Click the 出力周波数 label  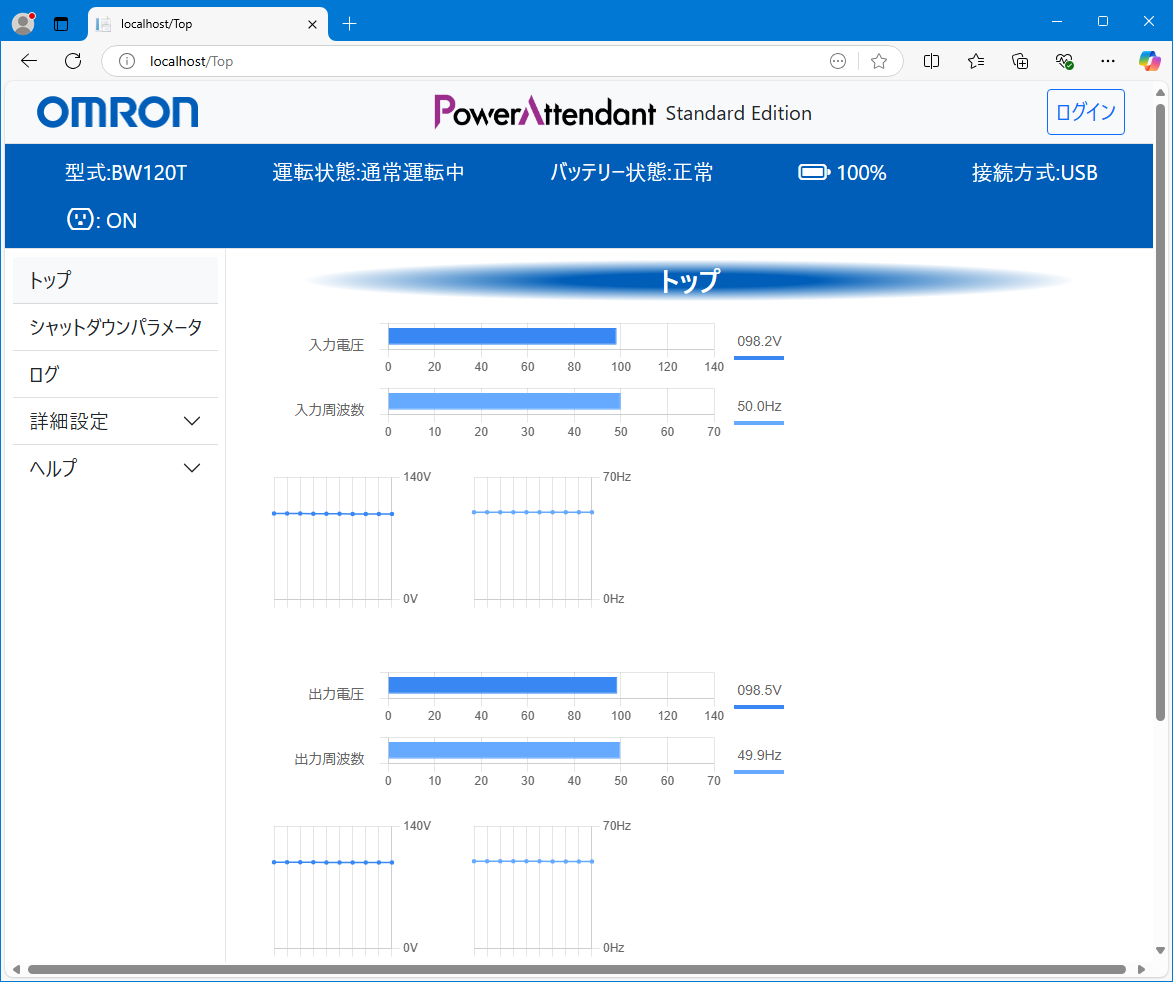(329, 758)
